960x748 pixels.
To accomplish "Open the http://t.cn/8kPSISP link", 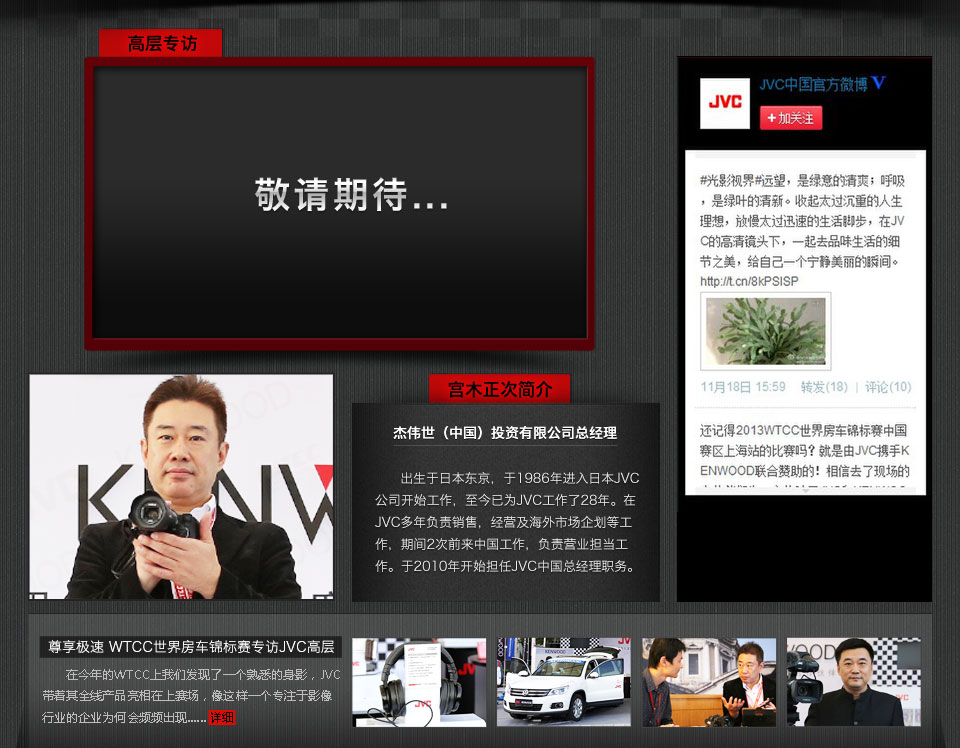I will tap(749, 282).
